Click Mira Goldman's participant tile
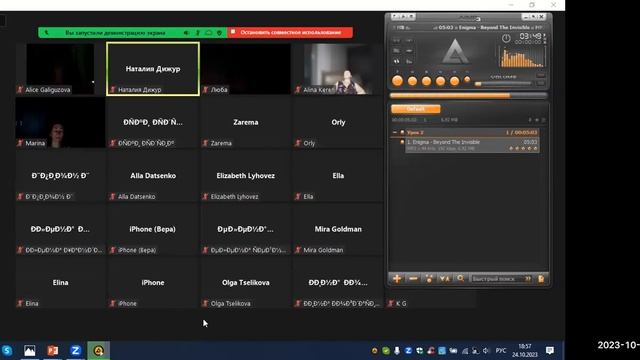640x360 pixels. [338, 229]
